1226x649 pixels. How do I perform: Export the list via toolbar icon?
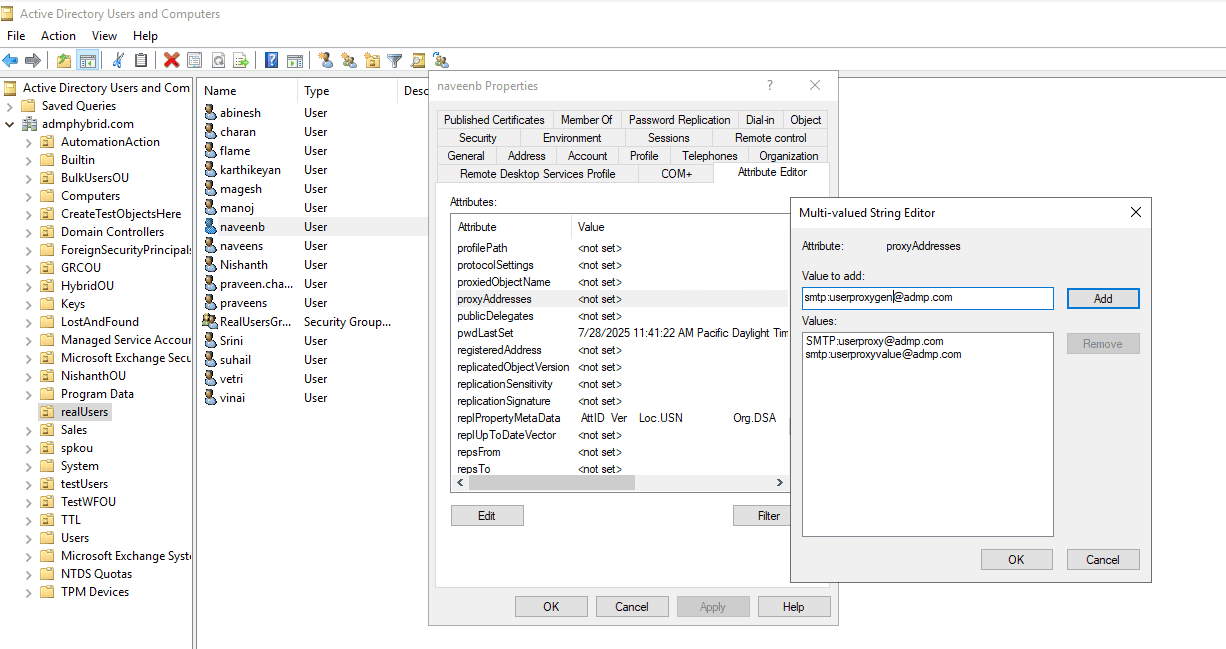click(x=242, y=60)
